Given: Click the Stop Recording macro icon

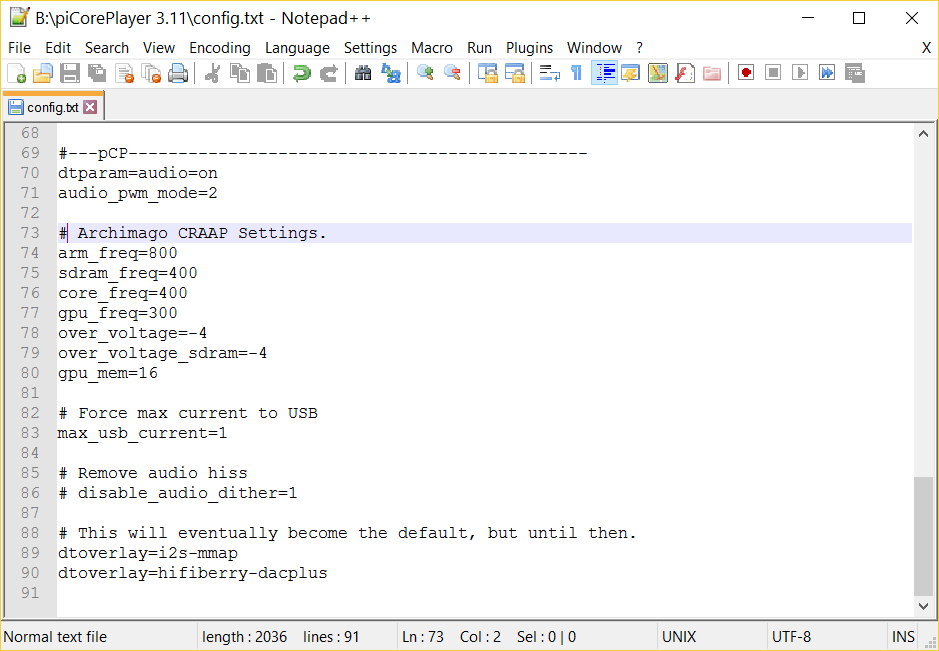Looking at the screenshot, I should (773, 73).
